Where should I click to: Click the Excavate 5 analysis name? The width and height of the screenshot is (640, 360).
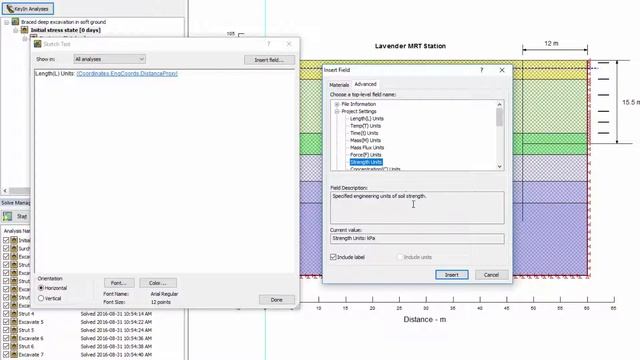[x=31, y=322]
